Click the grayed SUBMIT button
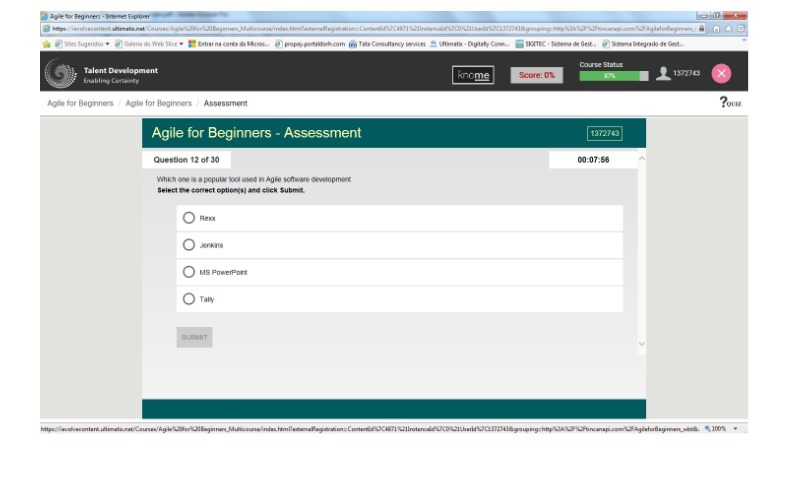Image resolution: width=789 pixels, height=496 pixels. 194,337
